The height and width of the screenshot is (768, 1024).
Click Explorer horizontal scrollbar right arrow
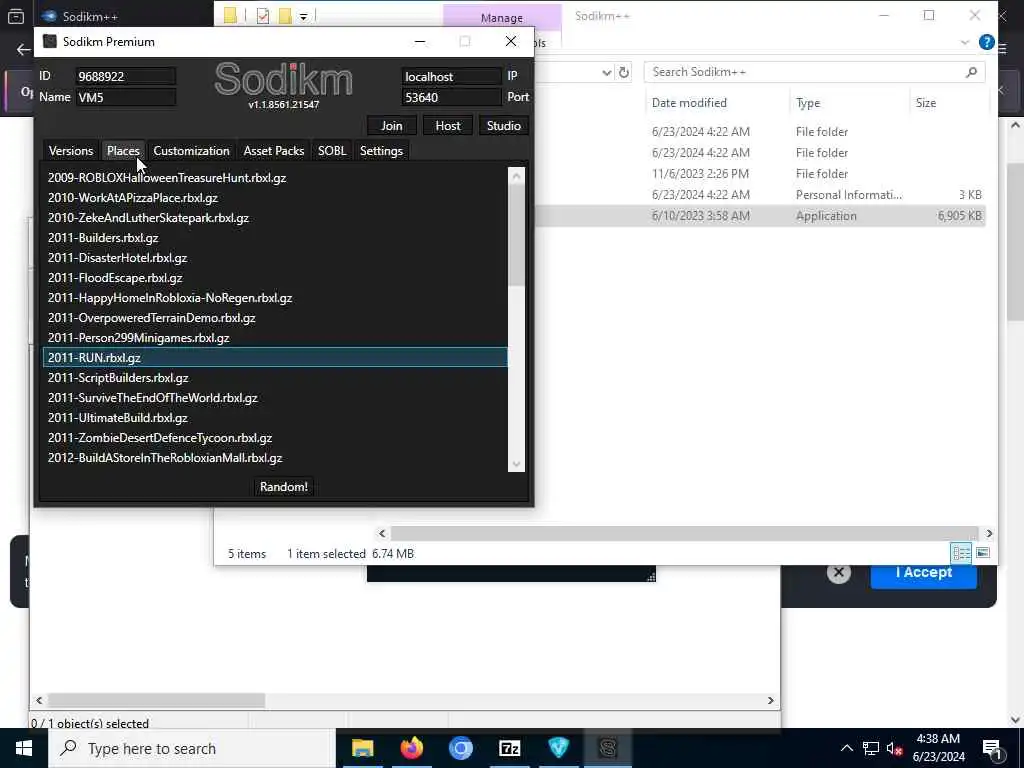point(989,534)
